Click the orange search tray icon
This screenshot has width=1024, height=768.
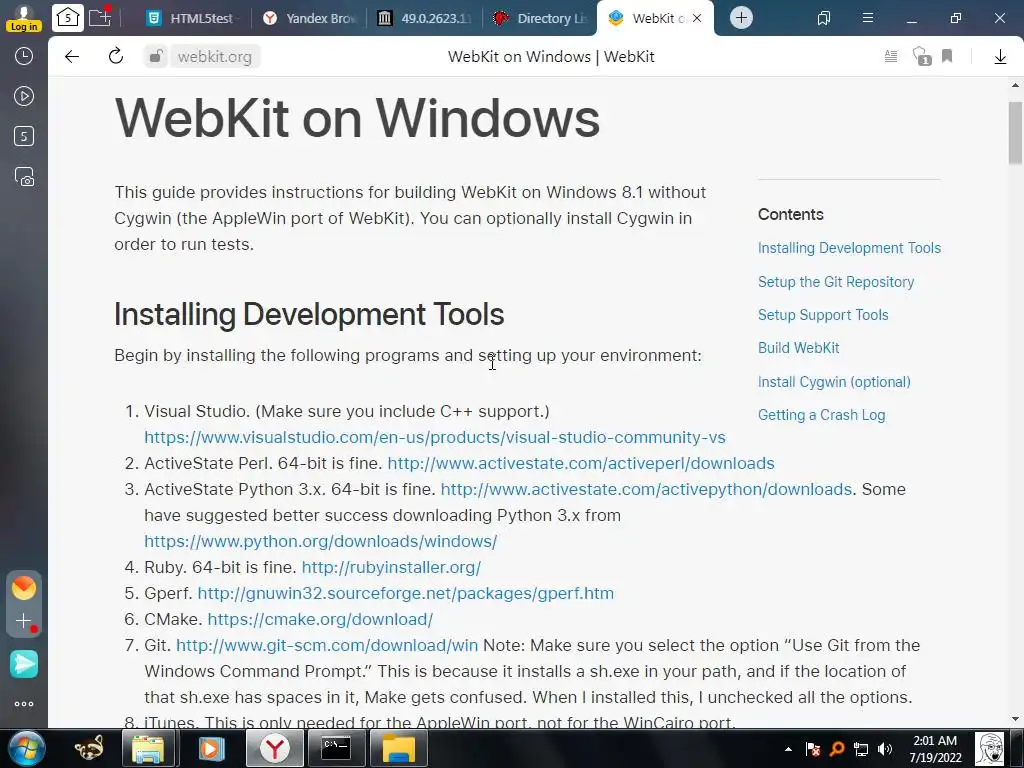pyautogui.click(x=837, y=749)
